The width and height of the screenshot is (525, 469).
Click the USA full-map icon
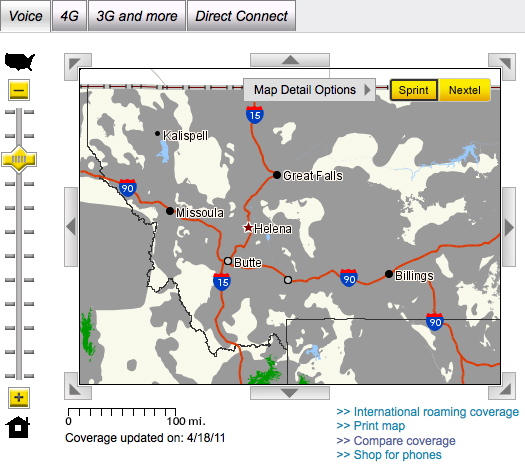click(x=19, y=62)
